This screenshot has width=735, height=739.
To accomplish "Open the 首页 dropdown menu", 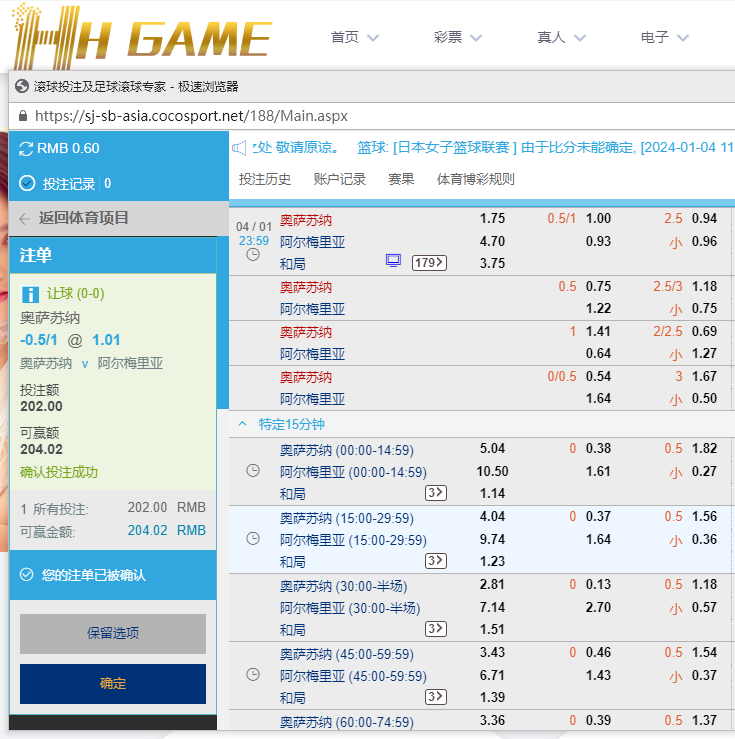I will [x=354, y=37].
